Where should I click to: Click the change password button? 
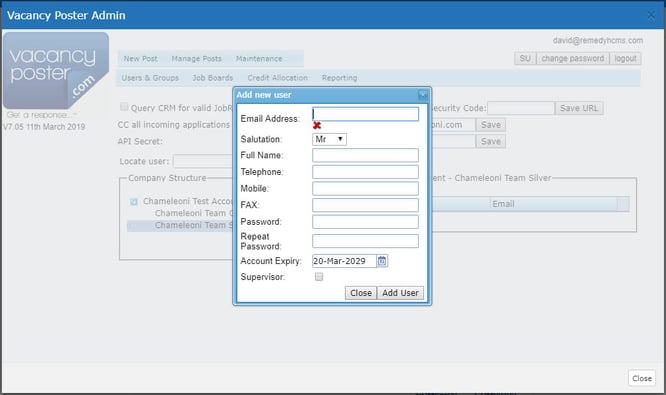(x=573, y=58)
